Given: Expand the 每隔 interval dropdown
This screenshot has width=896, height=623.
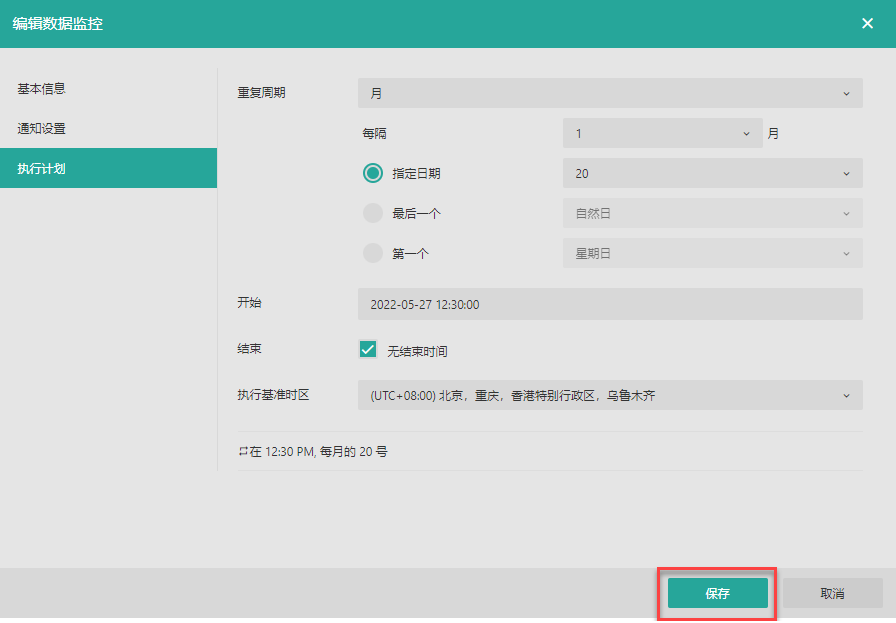Looking at the screenshot, I should 662,133.
